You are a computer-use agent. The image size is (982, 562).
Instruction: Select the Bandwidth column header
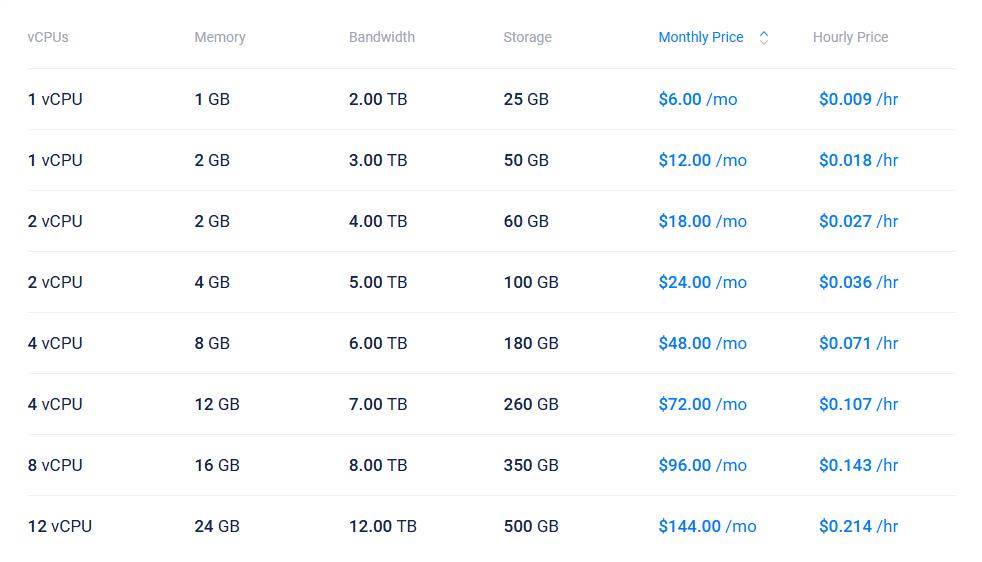[382, 37]
